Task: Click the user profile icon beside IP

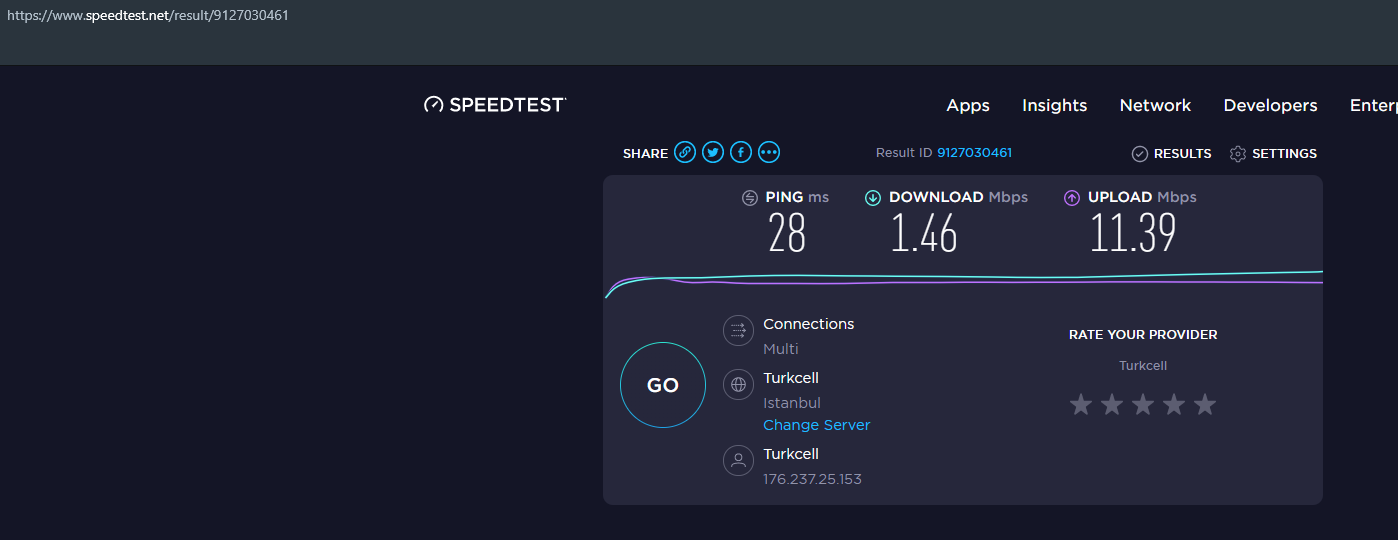Action: tap(738, 460)
